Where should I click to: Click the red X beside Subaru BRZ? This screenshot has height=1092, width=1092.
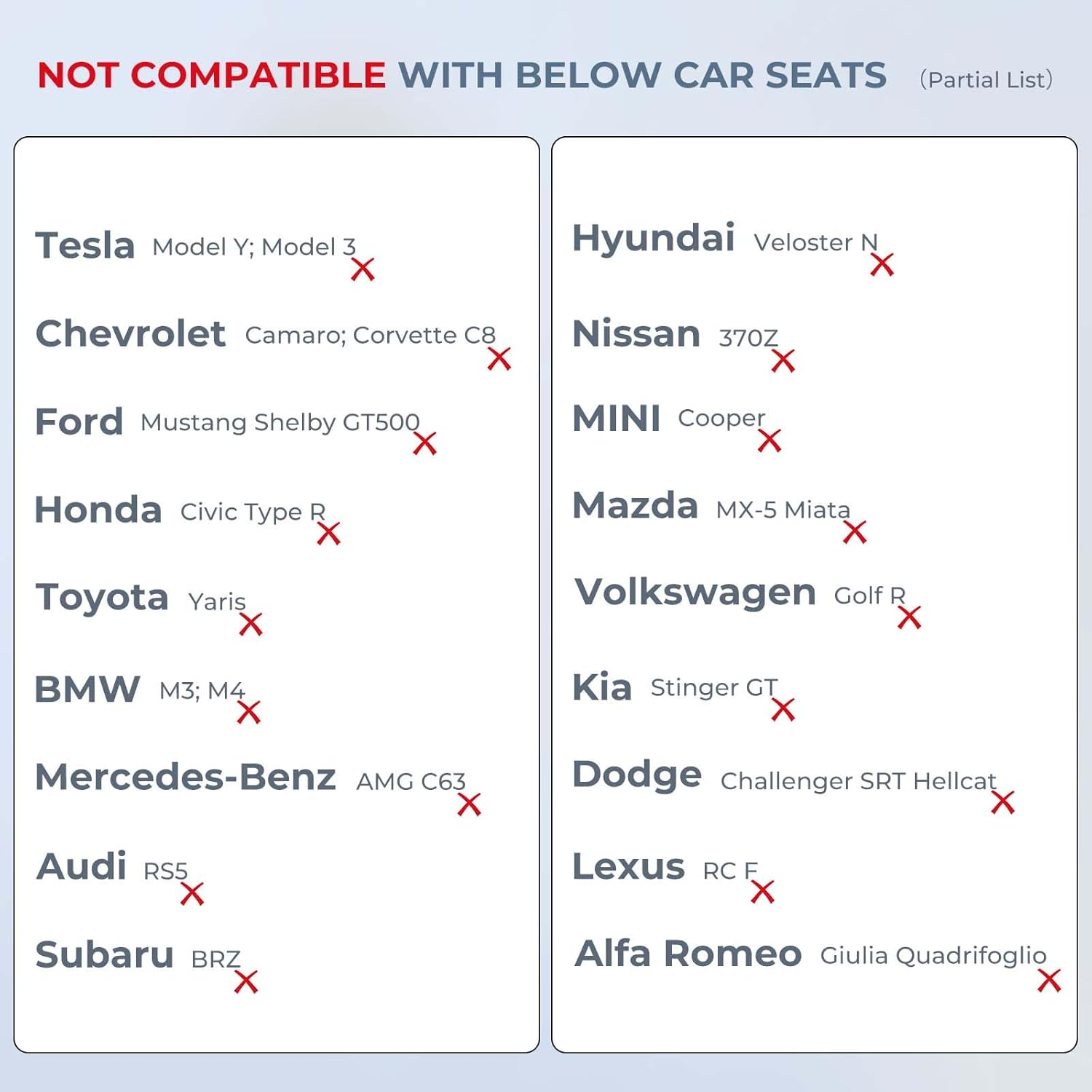point(246,982)
